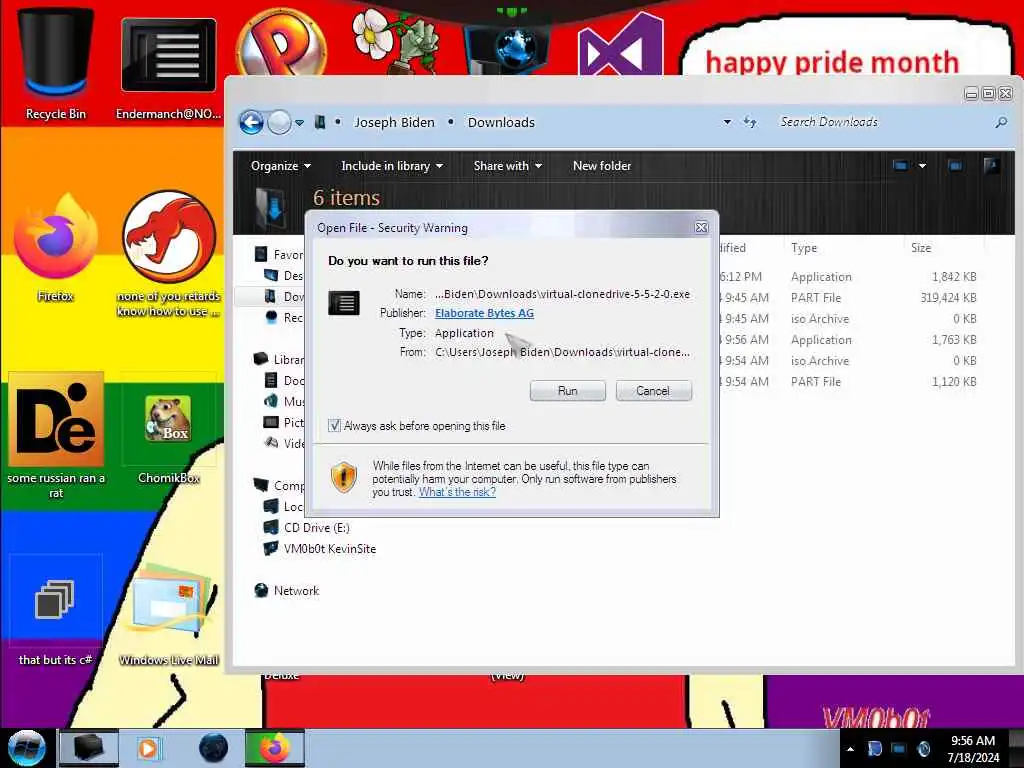Sort files by the Size column
This screenshot has width=1024, height=768.
point(921,248)
